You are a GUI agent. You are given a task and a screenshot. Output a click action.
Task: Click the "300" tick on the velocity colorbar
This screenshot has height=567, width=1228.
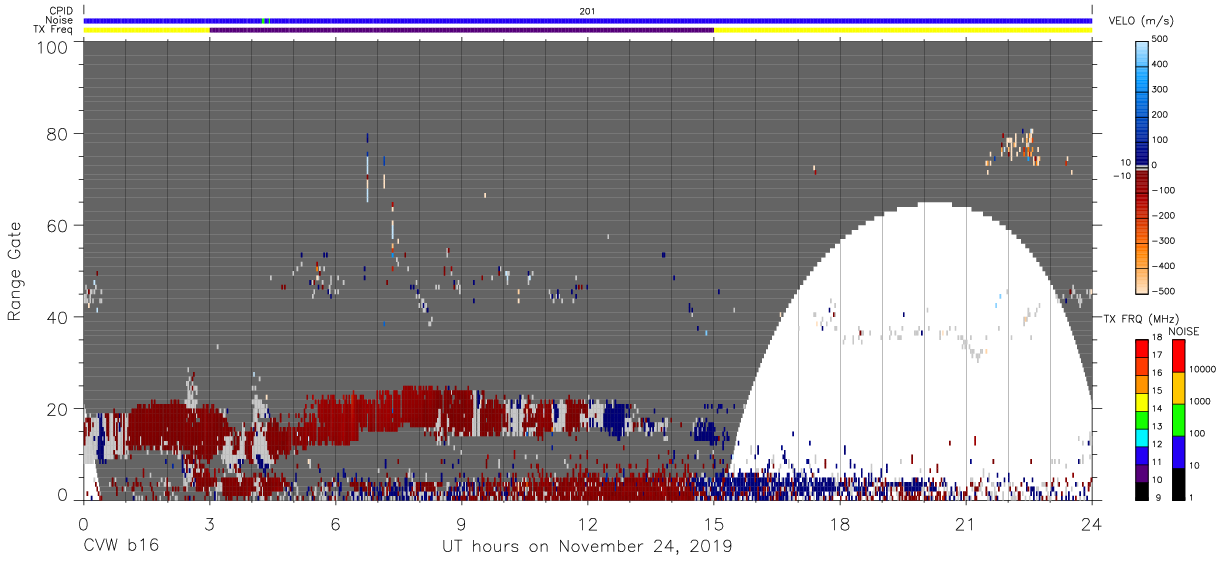(x=1160, y=89)
